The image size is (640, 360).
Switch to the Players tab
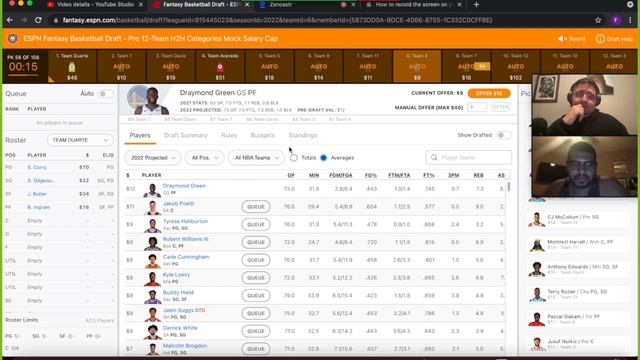(x=140, y=135)
